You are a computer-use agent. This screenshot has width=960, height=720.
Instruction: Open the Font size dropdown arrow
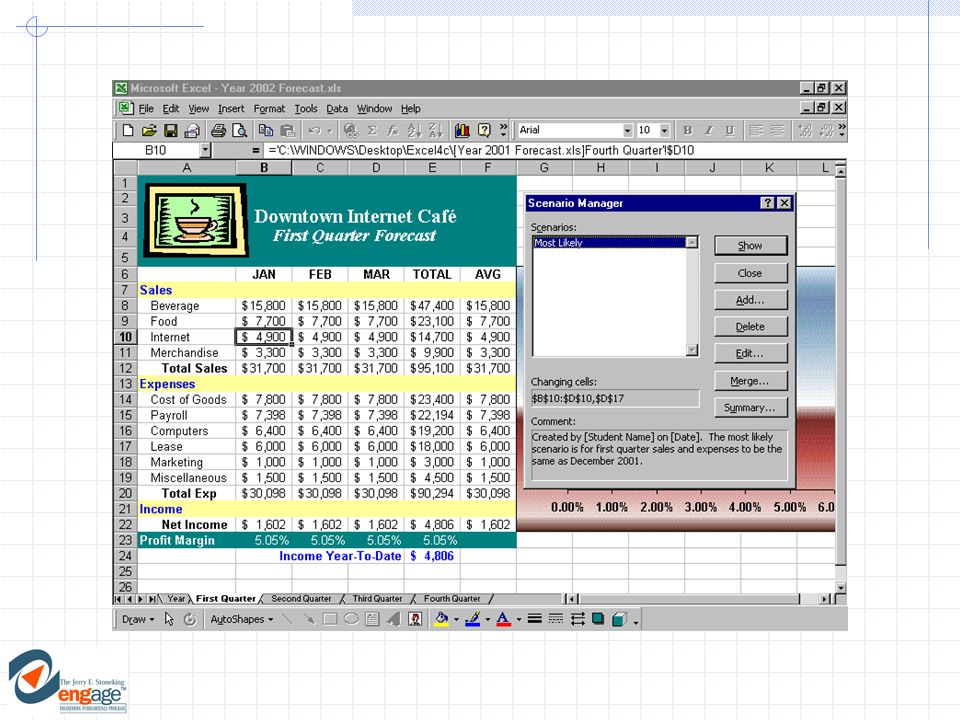pyautogui.click(x=664, y=130)
